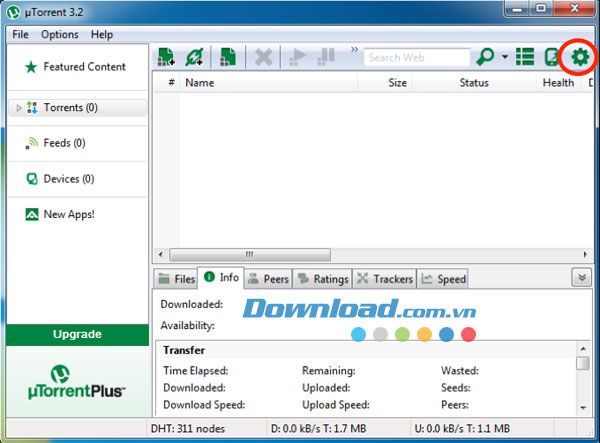
Task: Sort by the # column header
Action: (x=171, y=82)
